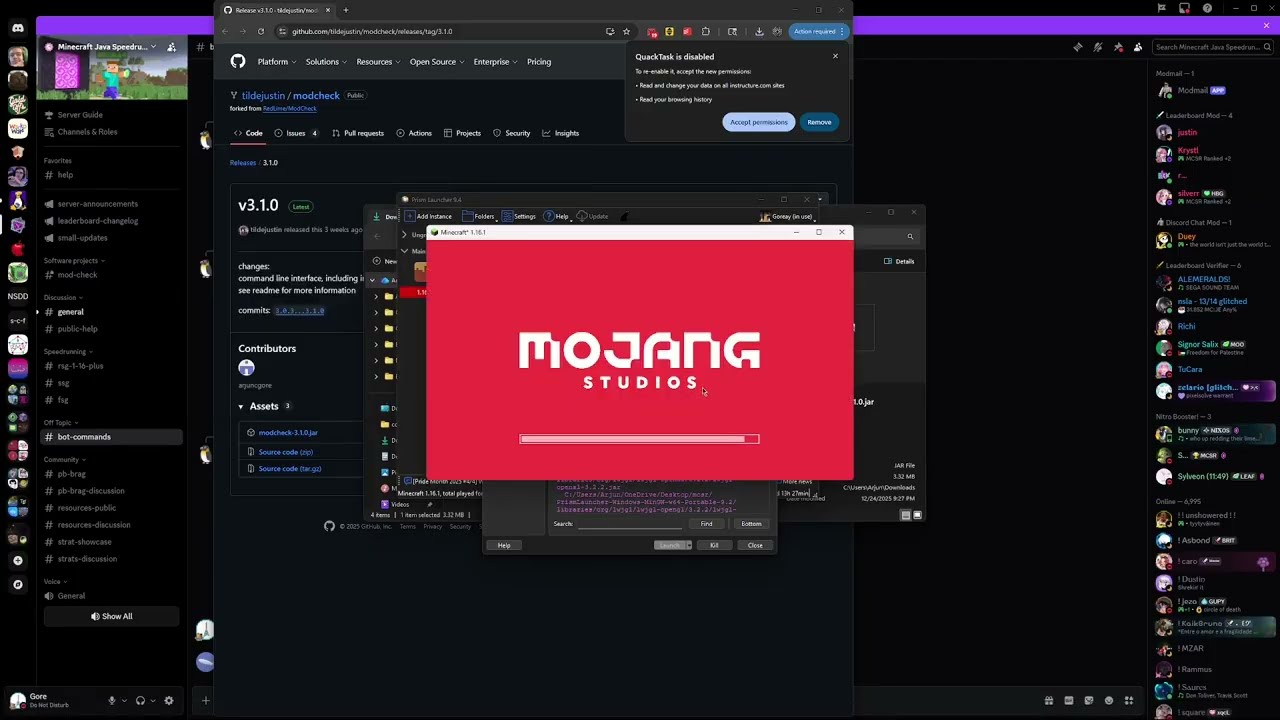Download modcheck-3.1.0.jar asset
This screenshot has height=720, width=1280.
(288, 433)
